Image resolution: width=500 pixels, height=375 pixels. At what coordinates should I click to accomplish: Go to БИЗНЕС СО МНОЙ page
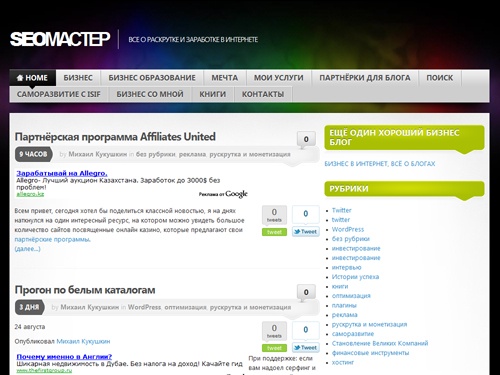150,94
